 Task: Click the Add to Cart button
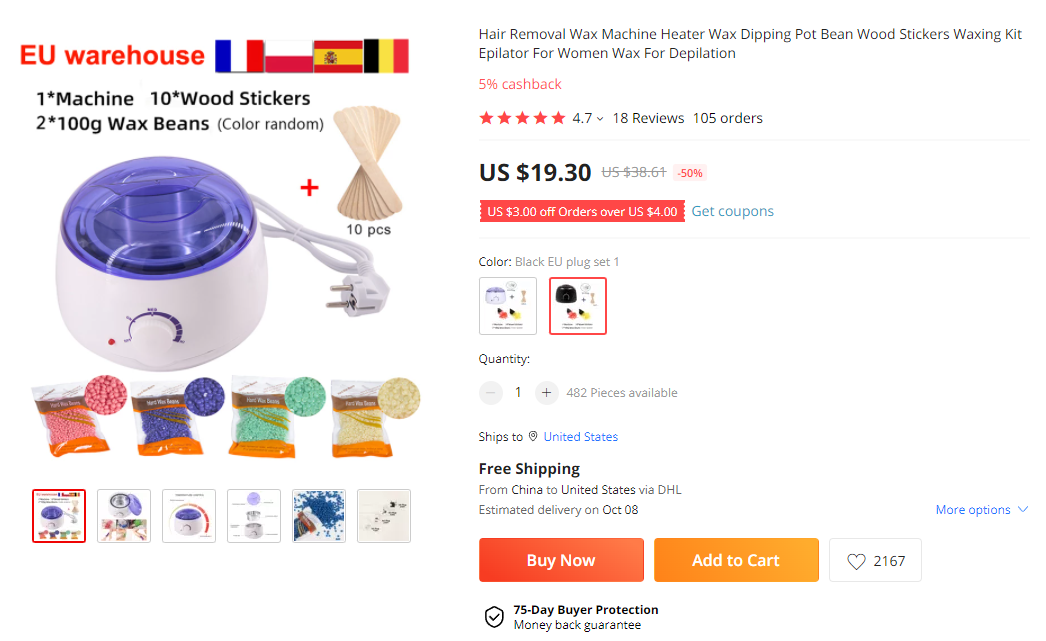click(x=736, y=560)
